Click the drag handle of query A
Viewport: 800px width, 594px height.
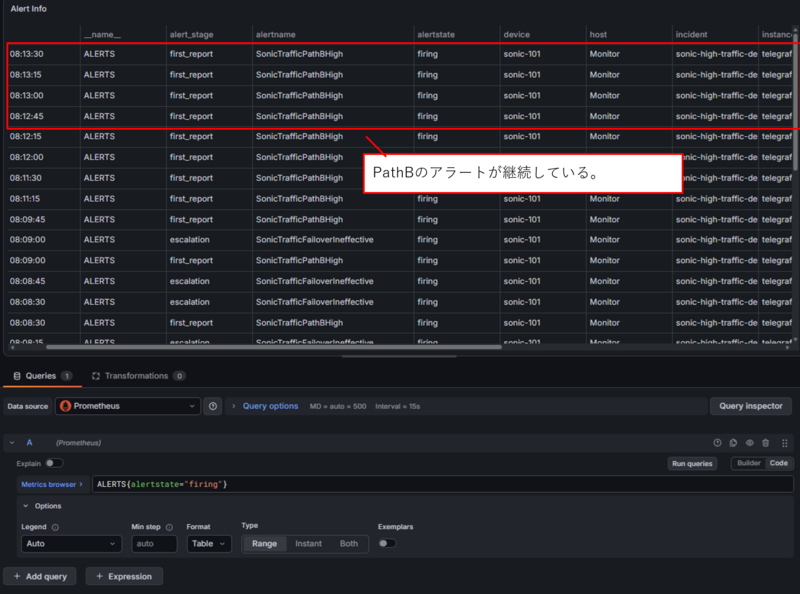click(785, 443)
